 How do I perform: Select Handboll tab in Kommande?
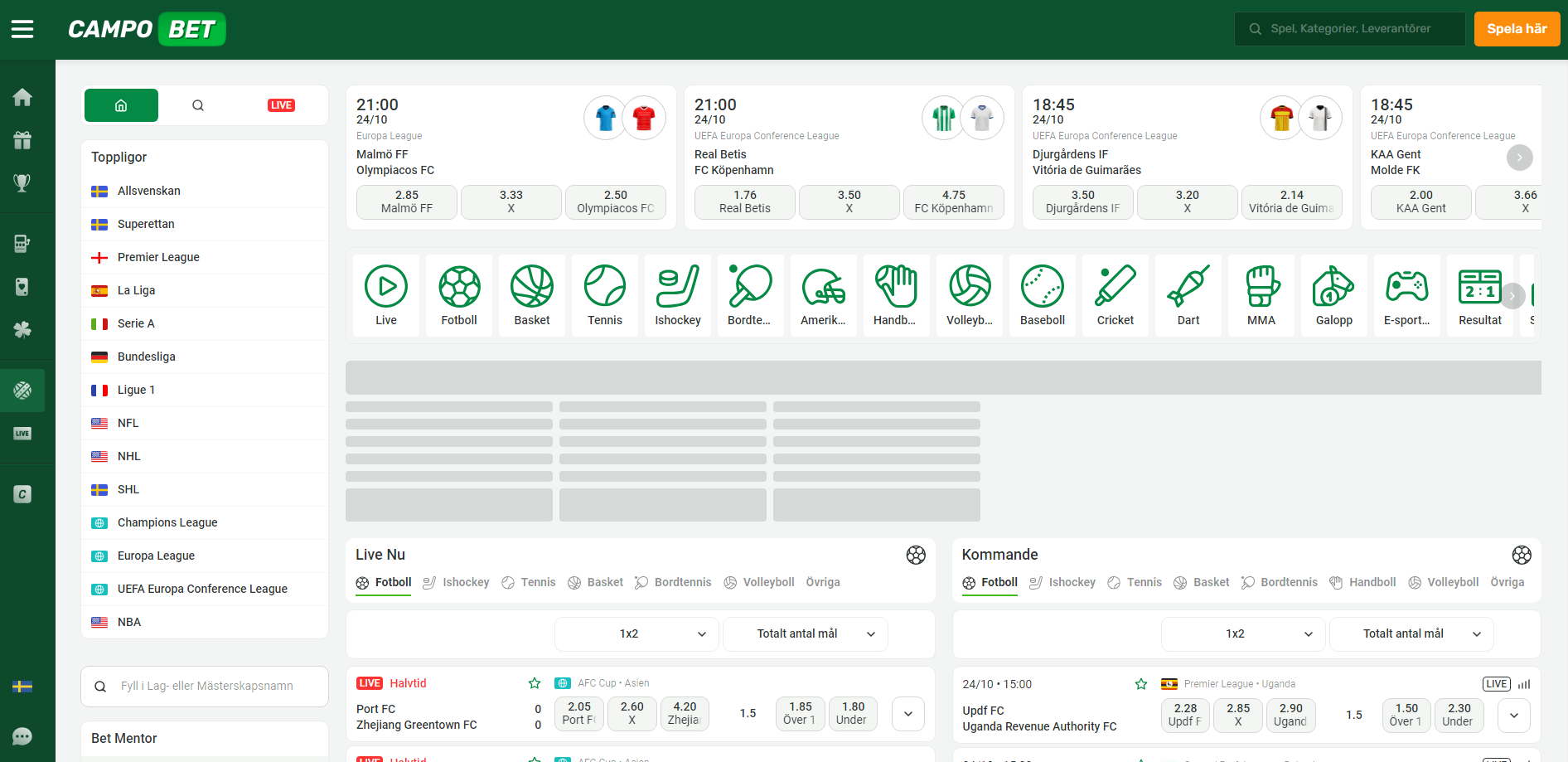click(1363, 582)
